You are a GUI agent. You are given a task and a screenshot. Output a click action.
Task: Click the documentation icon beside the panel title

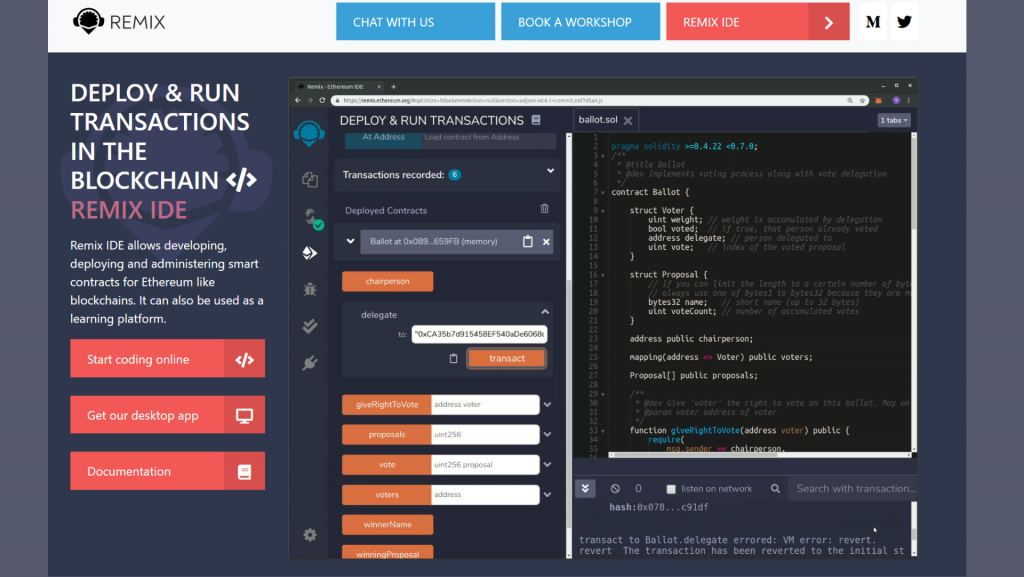tap(536, 120)
